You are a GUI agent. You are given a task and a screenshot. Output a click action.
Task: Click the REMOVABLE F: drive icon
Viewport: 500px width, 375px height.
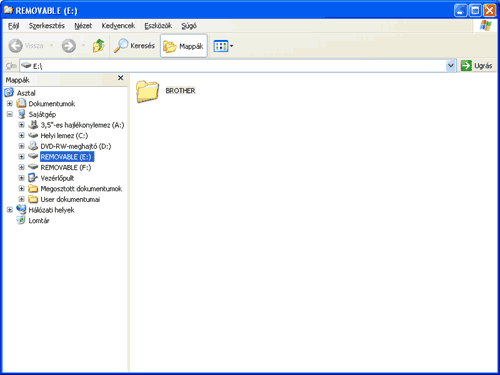click(33, 167)
